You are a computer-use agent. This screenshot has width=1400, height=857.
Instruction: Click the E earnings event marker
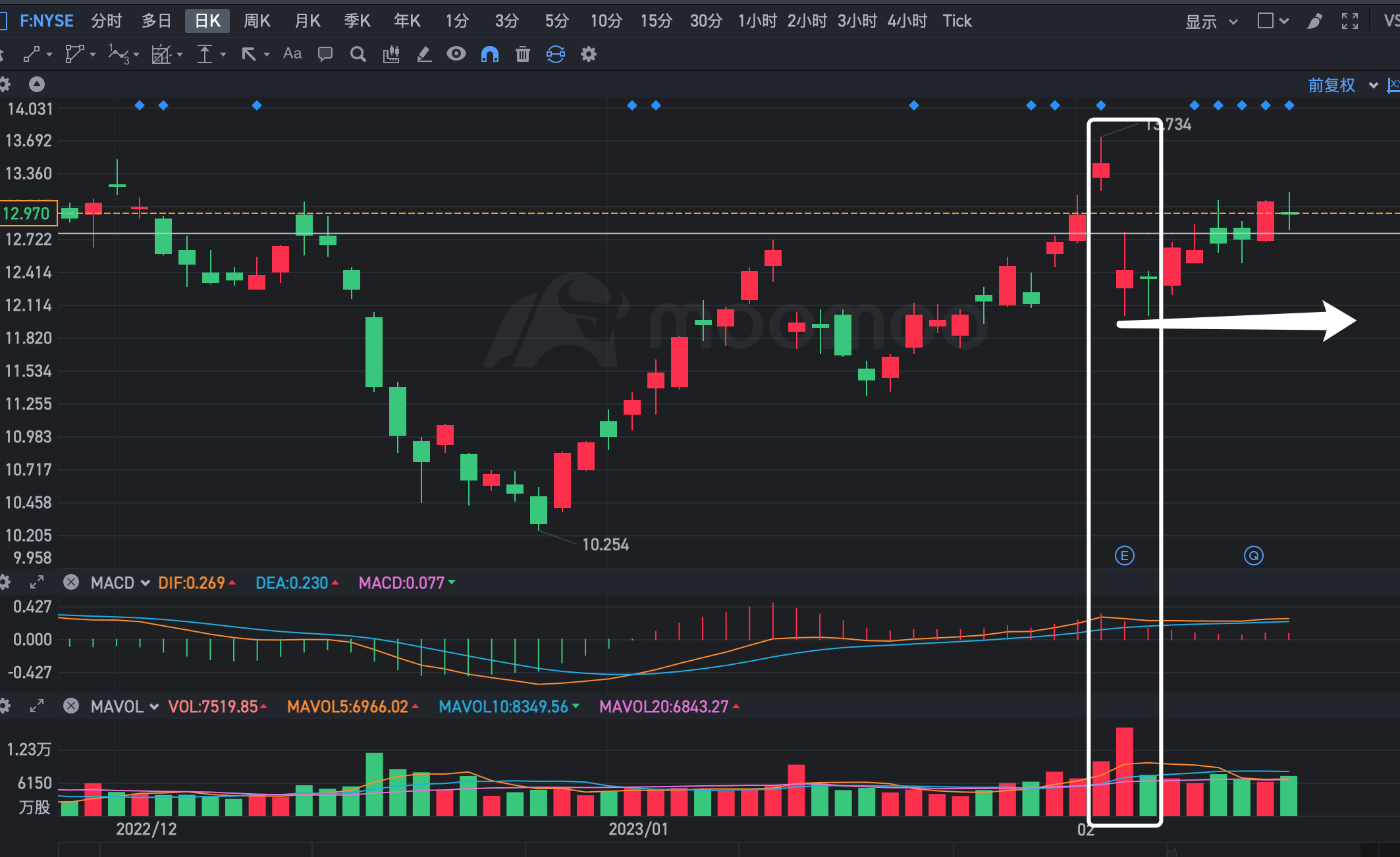tap(1124, 556)
